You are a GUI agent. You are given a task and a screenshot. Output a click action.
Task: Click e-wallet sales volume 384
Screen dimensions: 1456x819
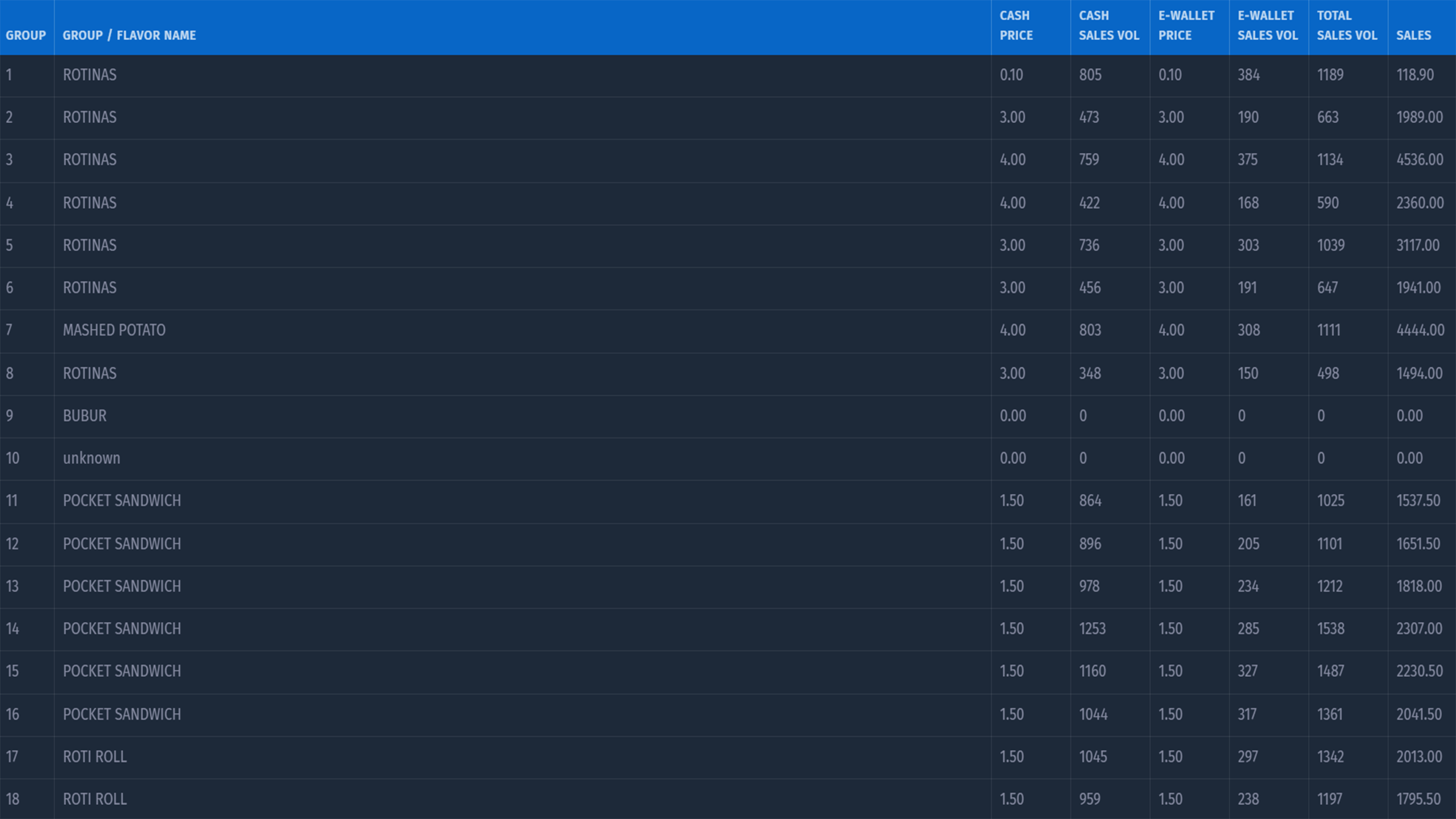point(1249,75)
